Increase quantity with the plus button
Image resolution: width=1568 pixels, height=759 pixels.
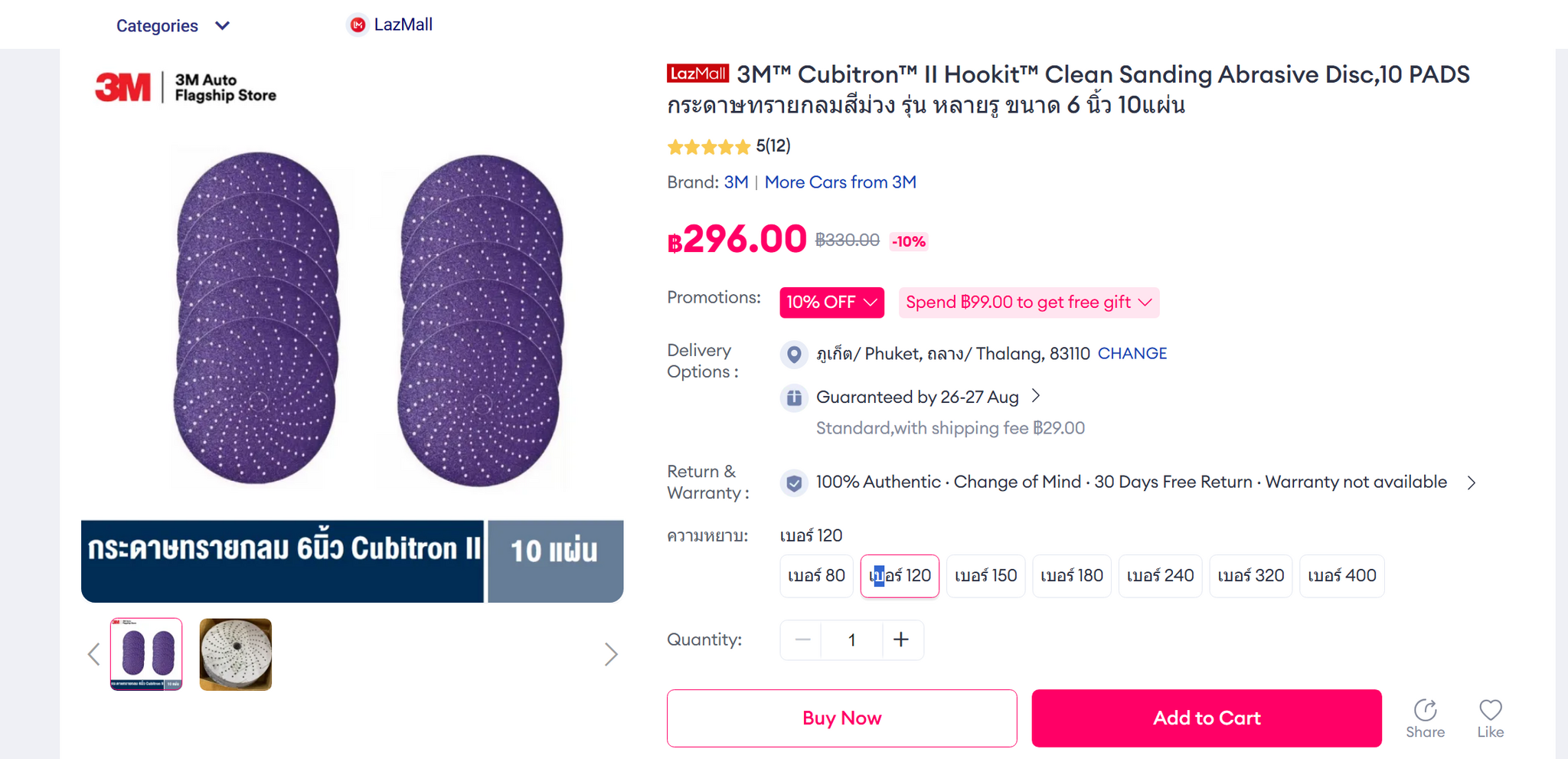pyautogui.click(x=901, y=640)
